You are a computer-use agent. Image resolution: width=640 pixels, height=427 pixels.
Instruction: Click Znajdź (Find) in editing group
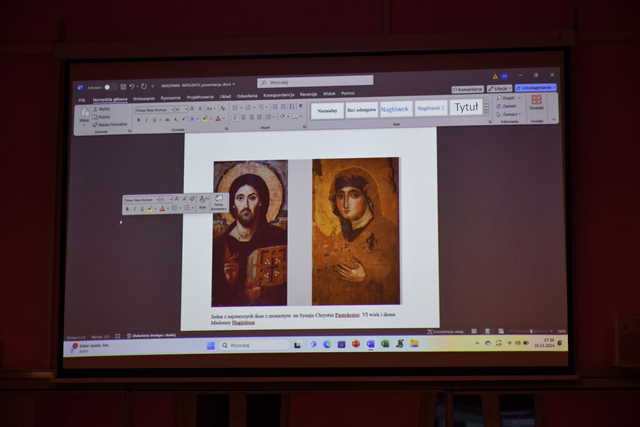click(x=507, y=98)
